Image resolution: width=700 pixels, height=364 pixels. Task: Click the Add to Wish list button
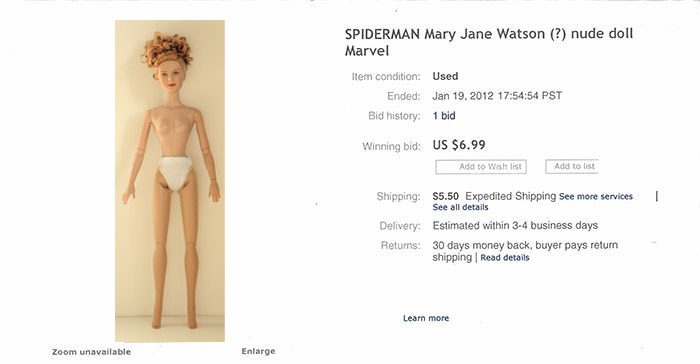pos(481,167)
